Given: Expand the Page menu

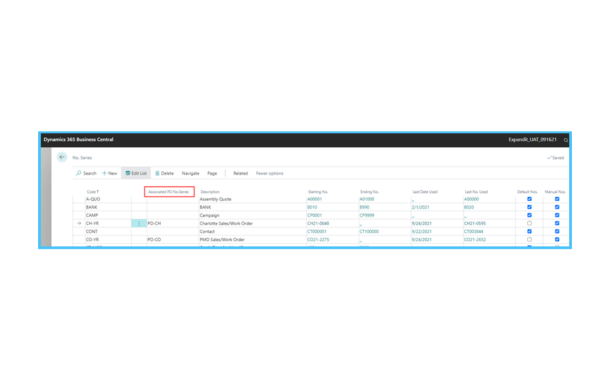Looking at the screenshot, I should (212, 174).
